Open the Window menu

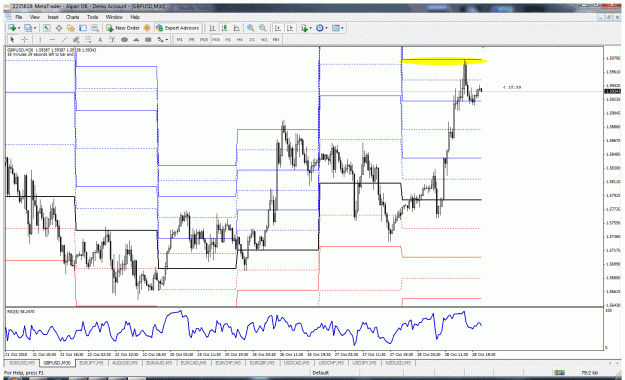point(114,17)
